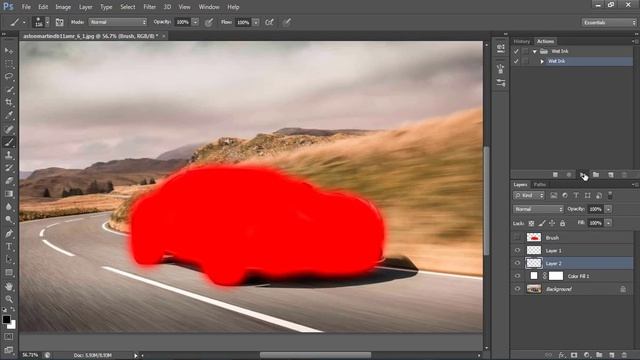
Task: Toggle pressure for size icon
Action: tap(287, 22)
